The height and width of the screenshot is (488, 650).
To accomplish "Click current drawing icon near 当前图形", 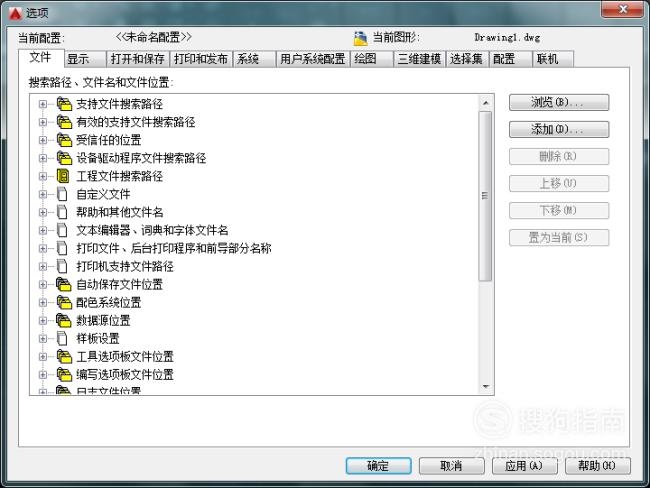I will pos(361,38).
